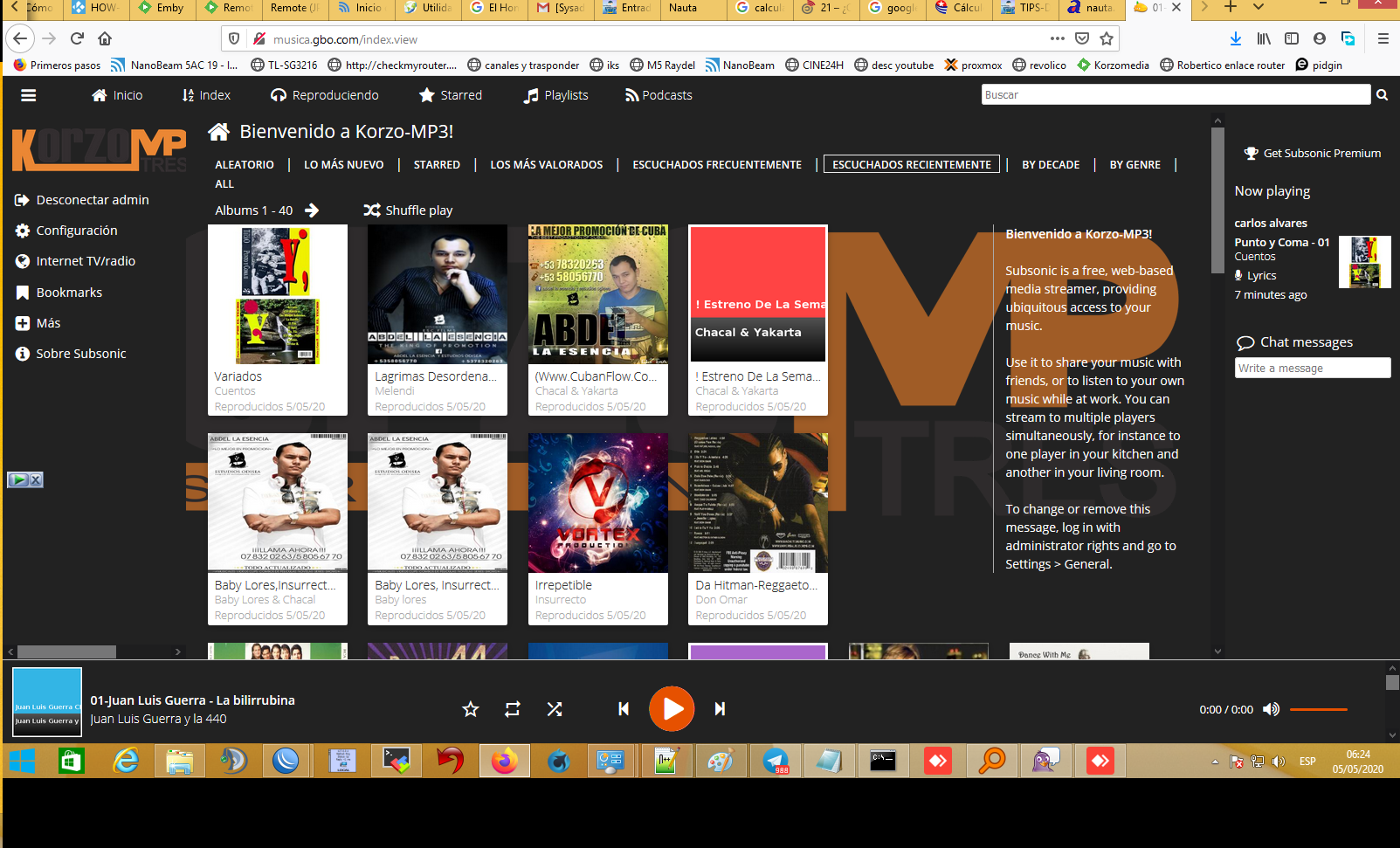Open the Reproduciendo page
The image size is (1400, 848).
click(324, 95)
